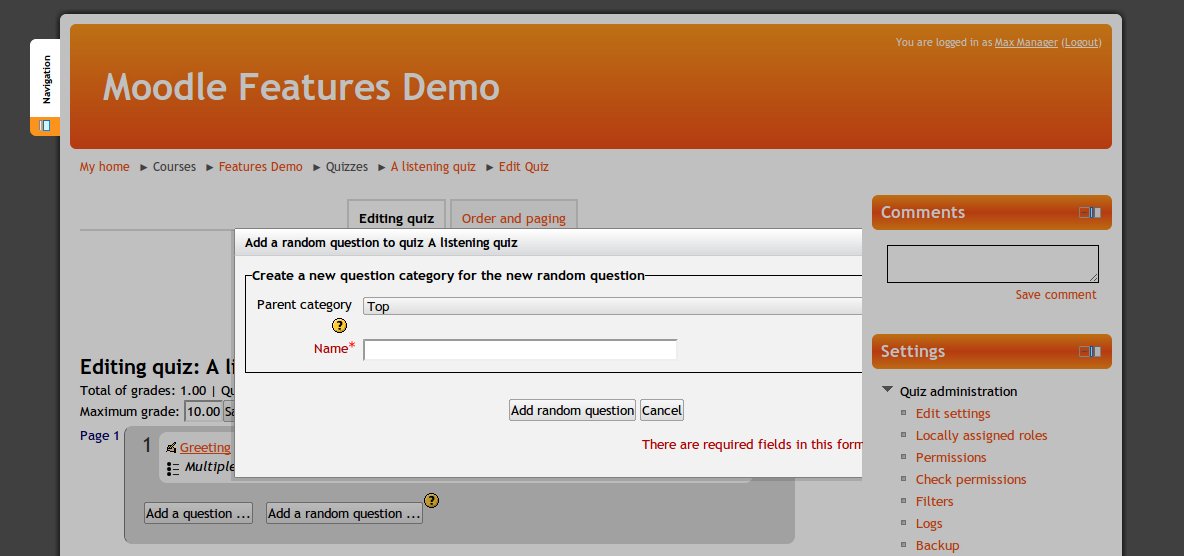Screen dimensions: 1184x556
Task: Click the help icon below Parent category
Action: 340,326
